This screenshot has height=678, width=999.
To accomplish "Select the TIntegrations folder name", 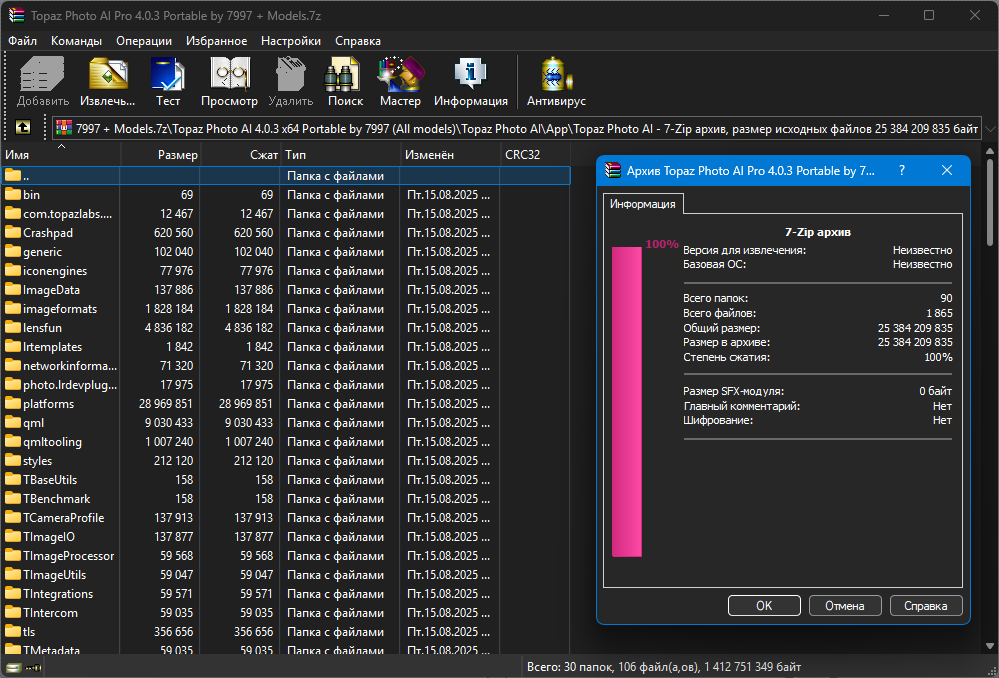I will click(58, 594).
